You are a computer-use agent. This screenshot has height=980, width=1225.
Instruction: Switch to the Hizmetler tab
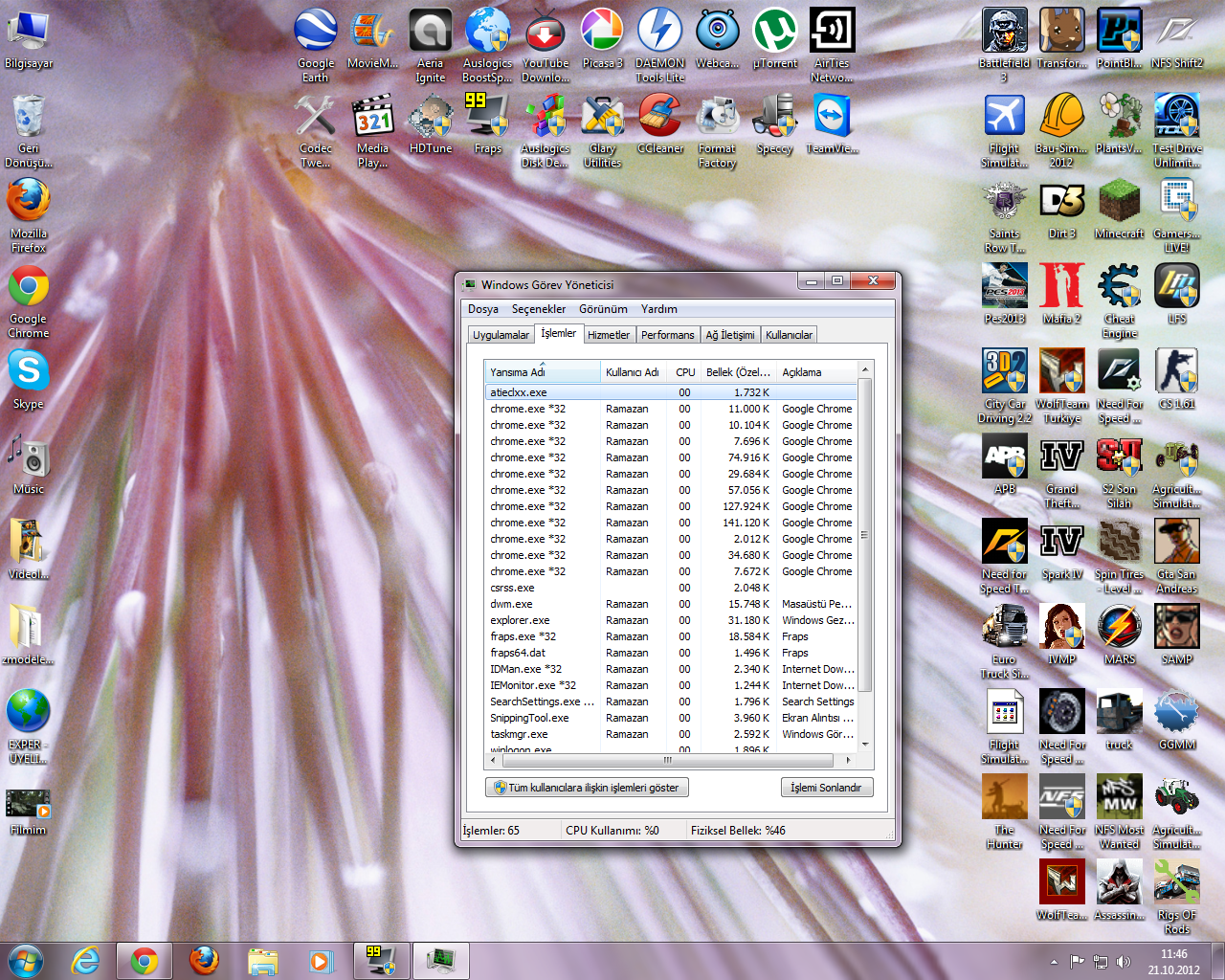[609, 335]
